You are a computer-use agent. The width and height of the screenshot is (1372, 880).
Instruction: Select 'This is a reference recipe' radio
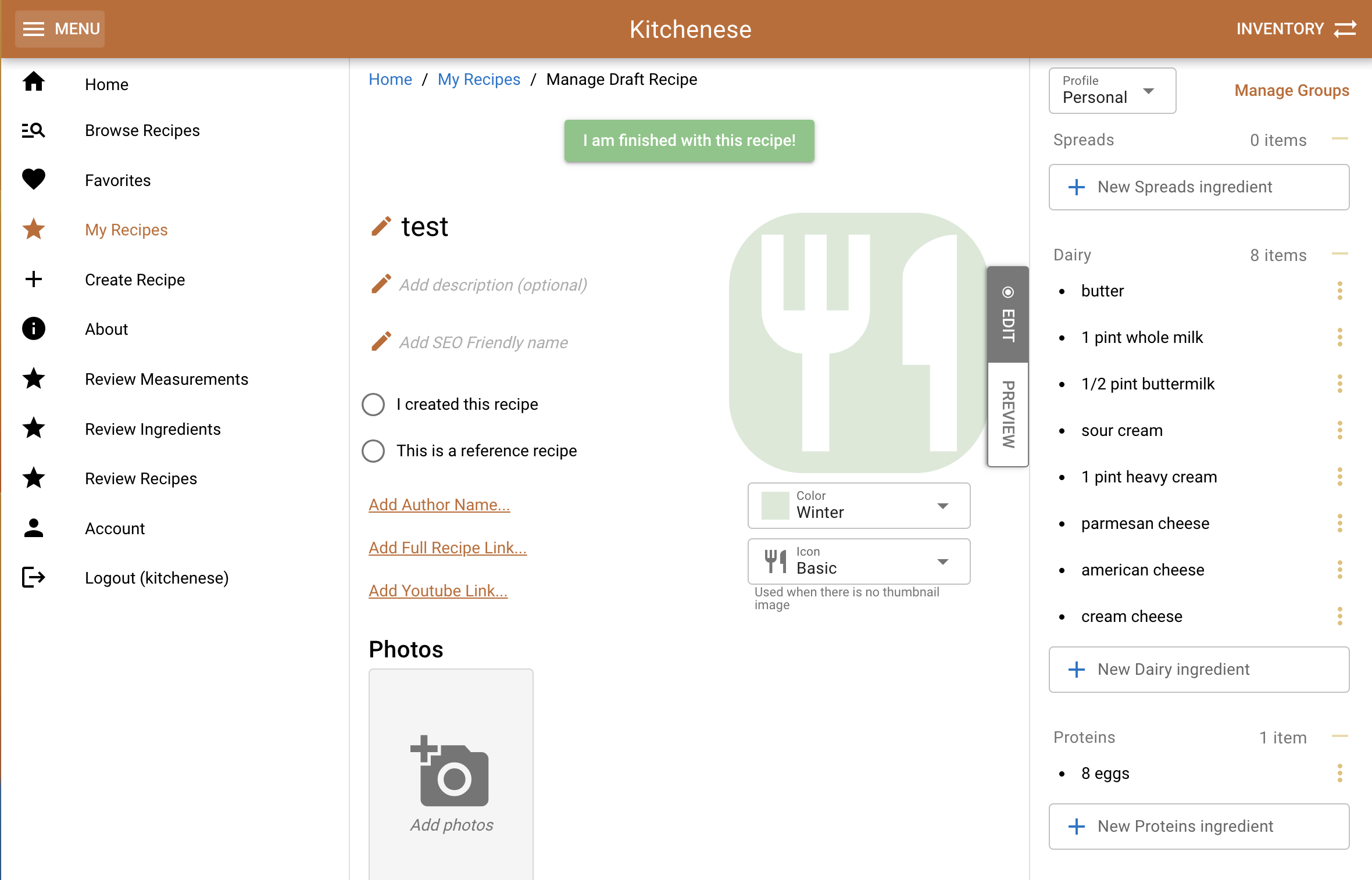[373, 451]
